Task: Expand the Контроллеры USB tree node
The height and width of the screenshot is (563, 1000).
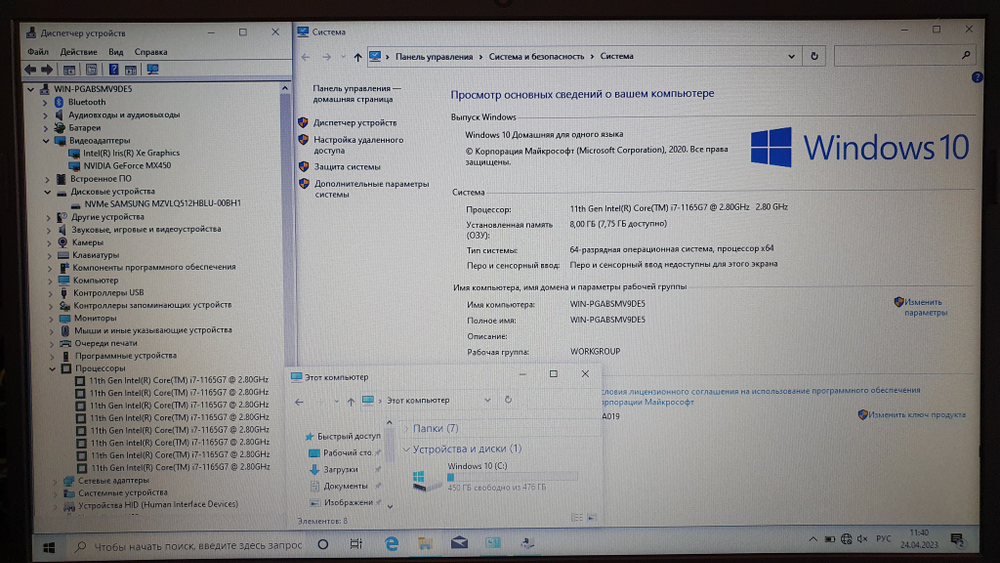Action: [50, 293]
